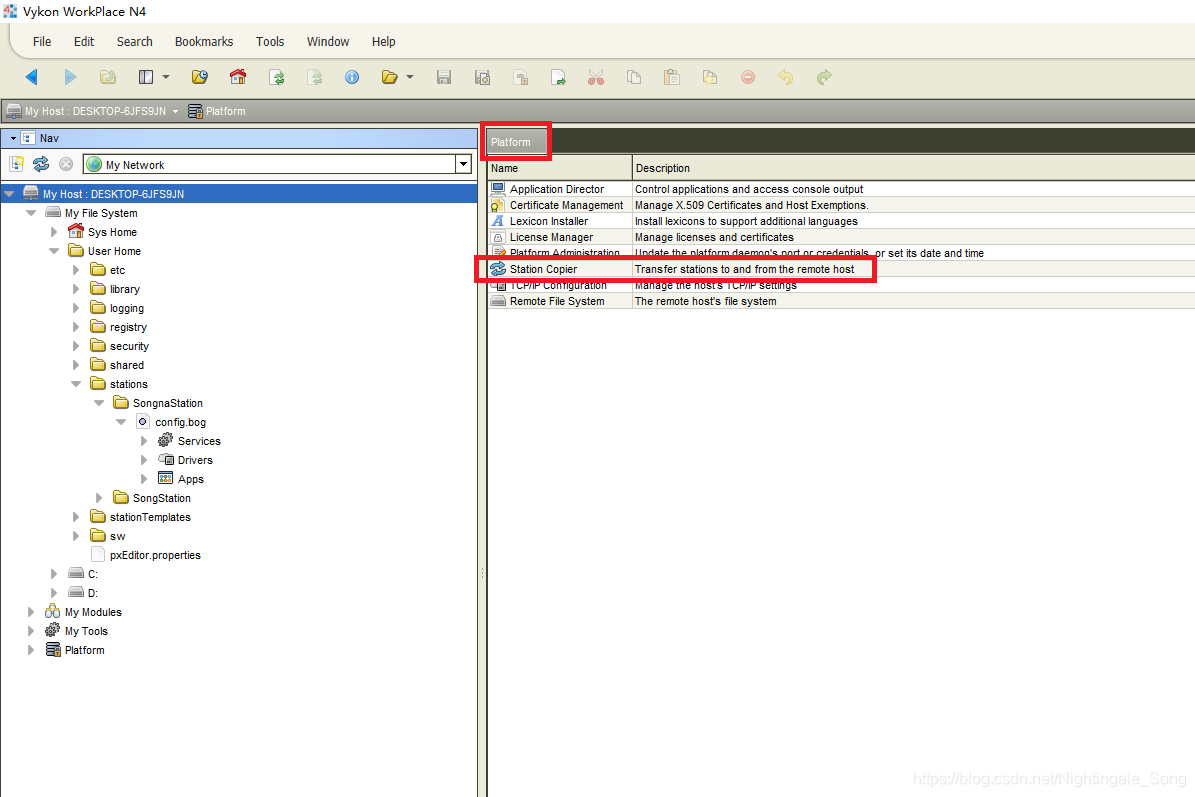Click the Home house icon in toolbar
1195x797 pixels.
pos(238,77)
